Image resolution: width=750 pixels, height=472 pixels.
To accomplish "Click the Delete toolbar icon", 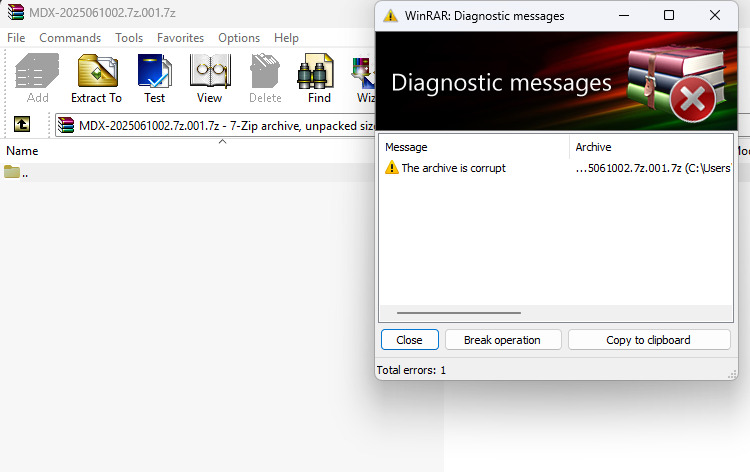I will pyautogui.click(x=265, y=78).
